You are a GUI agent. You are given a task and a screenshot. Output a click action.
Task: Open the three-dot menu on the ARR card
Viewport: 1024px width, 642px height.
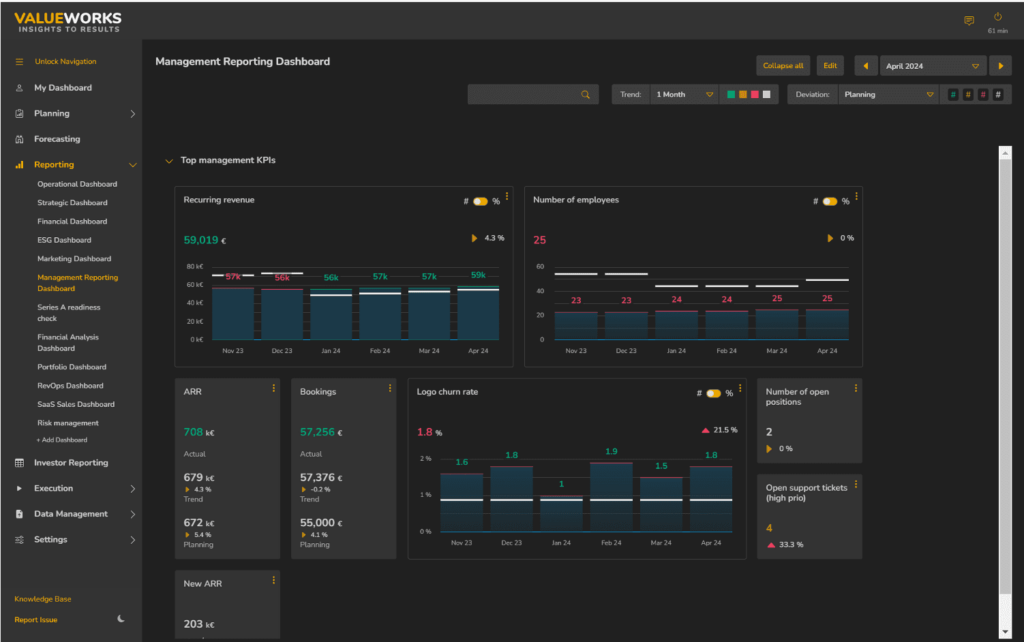(273, 389)
